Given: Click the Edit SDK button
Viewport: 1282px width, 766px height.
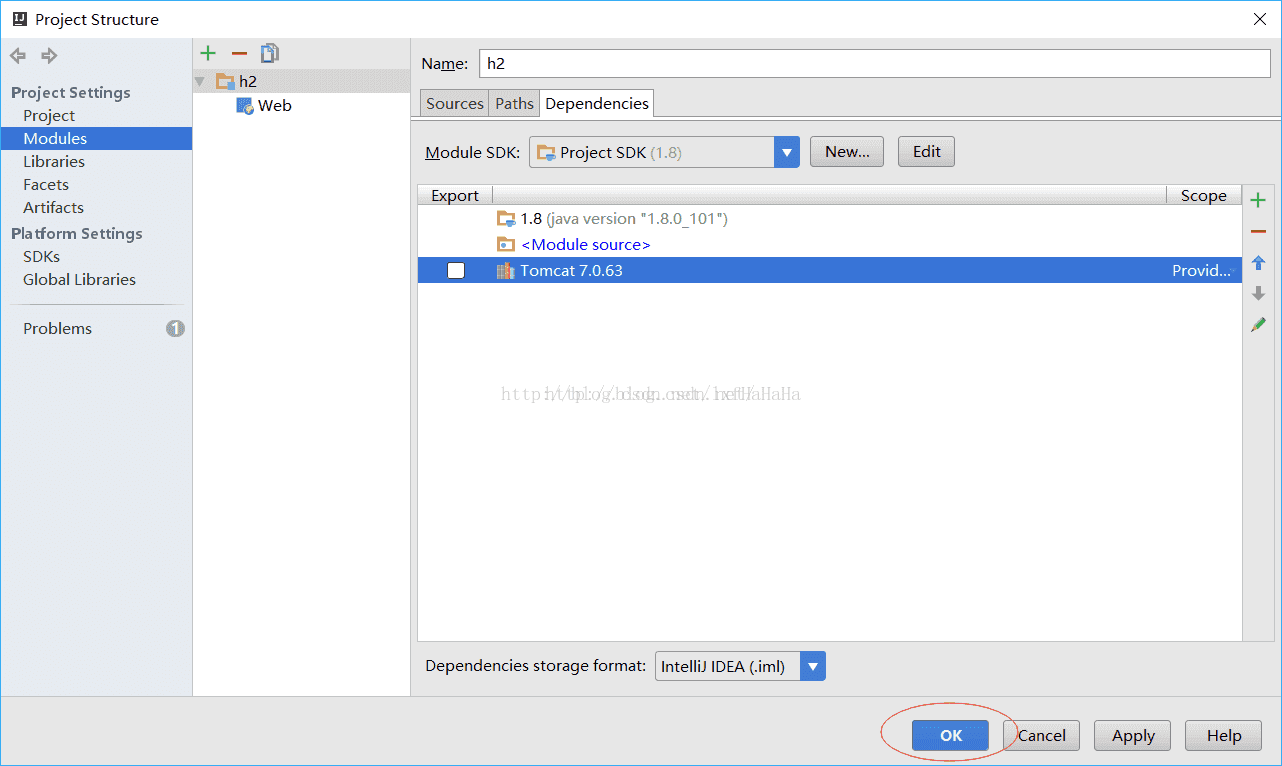Looking at the screenshot, I should pos(927,152).
